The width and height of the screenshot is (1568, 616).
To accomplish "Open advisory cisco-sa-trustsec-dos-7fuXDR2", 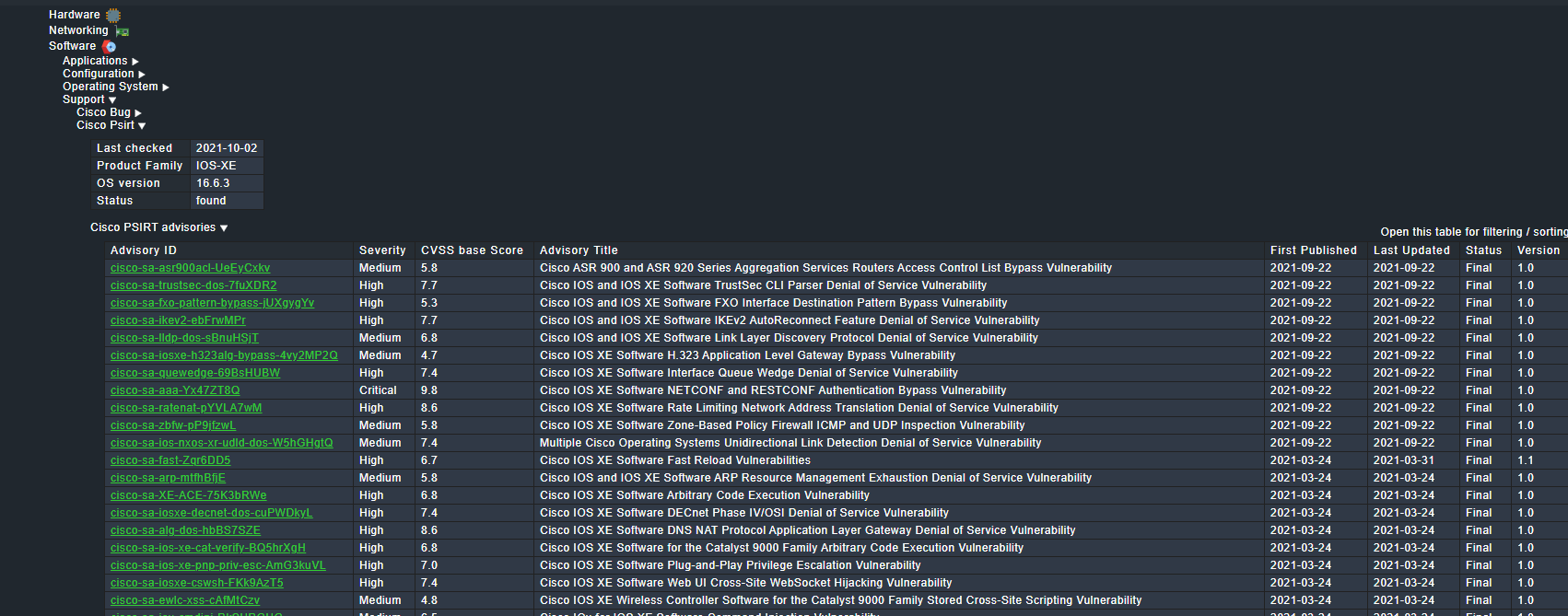I will point(193,285).
